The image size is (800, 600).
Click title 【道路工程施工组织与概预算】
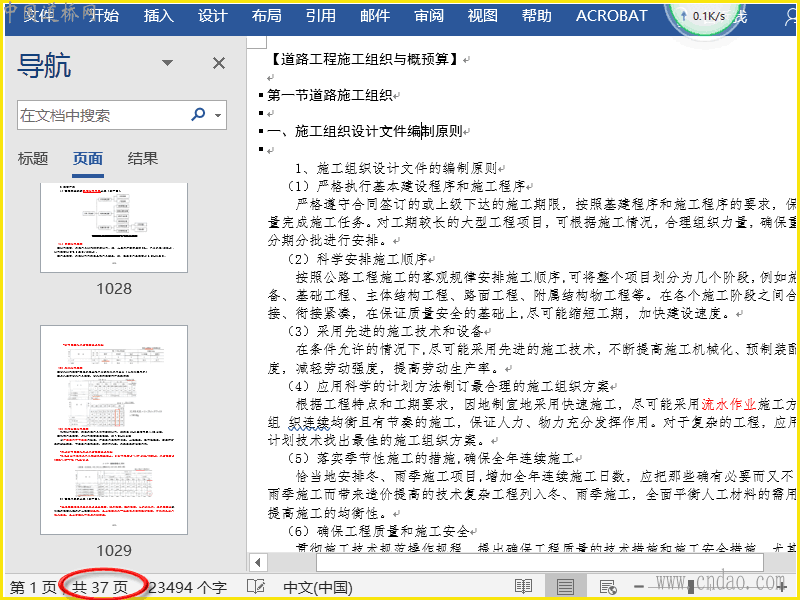click(x=364, y=59)
